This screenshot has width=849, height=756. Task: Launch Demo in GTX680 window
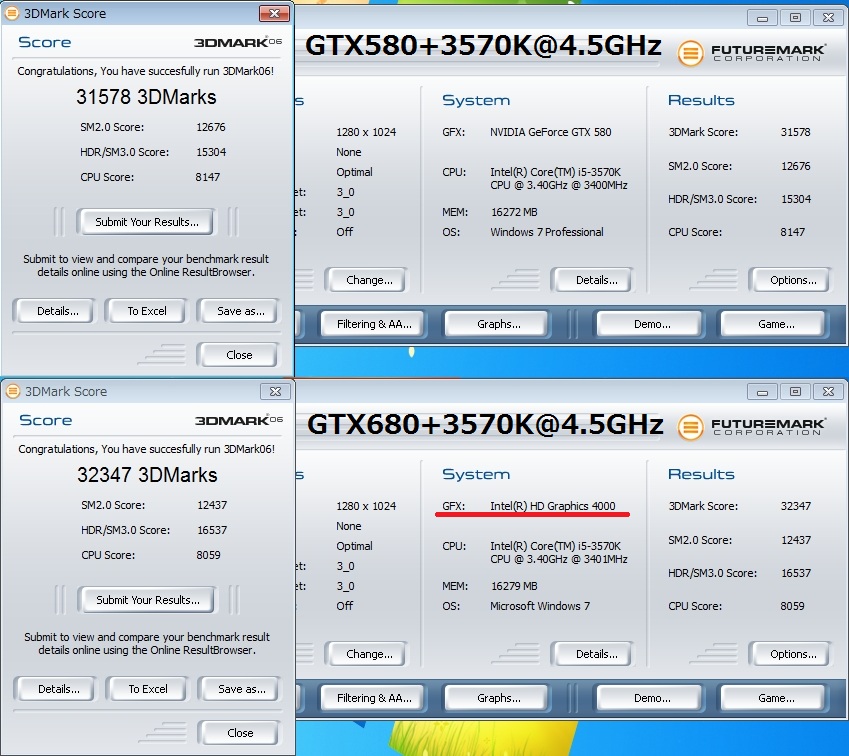651,698
